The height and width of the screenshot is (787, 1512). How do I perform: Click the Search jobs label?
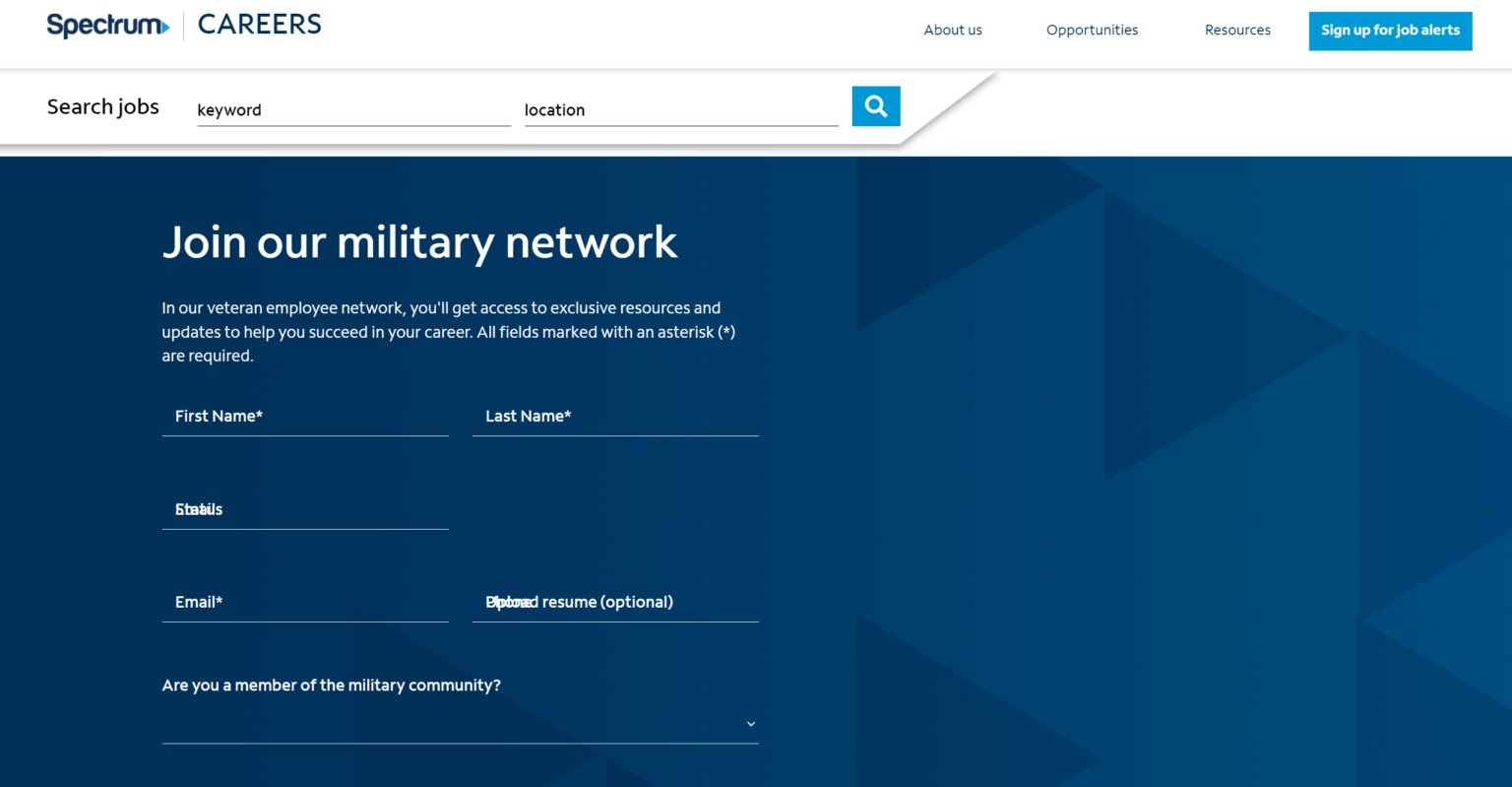pyautogui.click(x=102, y=106)
